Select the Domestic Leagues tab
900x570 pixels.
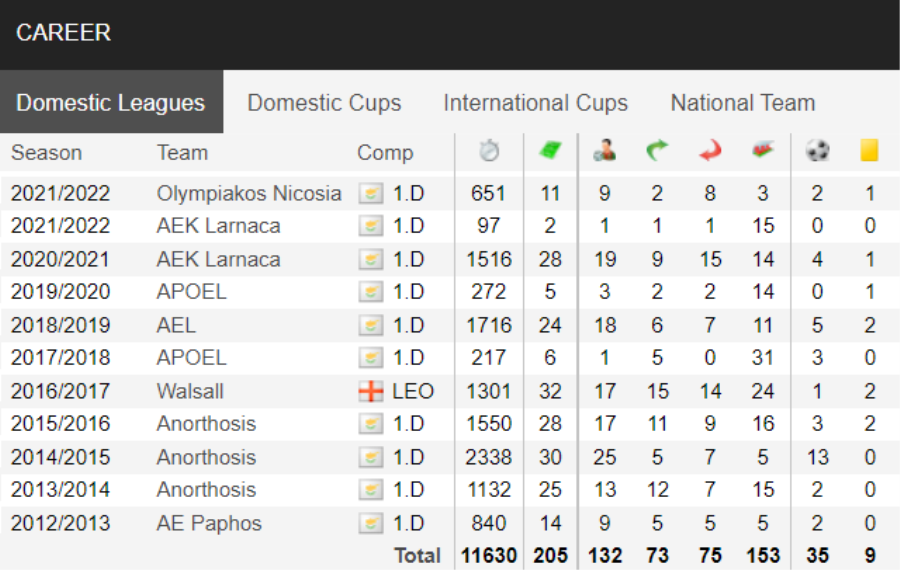pyautogui.click(x=111, y=103)
